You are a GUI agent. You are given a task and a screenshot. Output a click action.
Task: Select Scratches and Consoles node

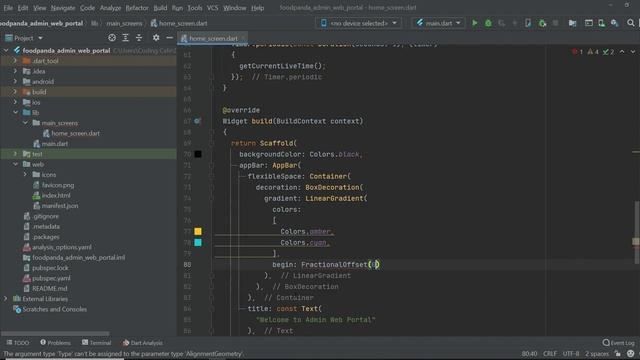point(50,309)
